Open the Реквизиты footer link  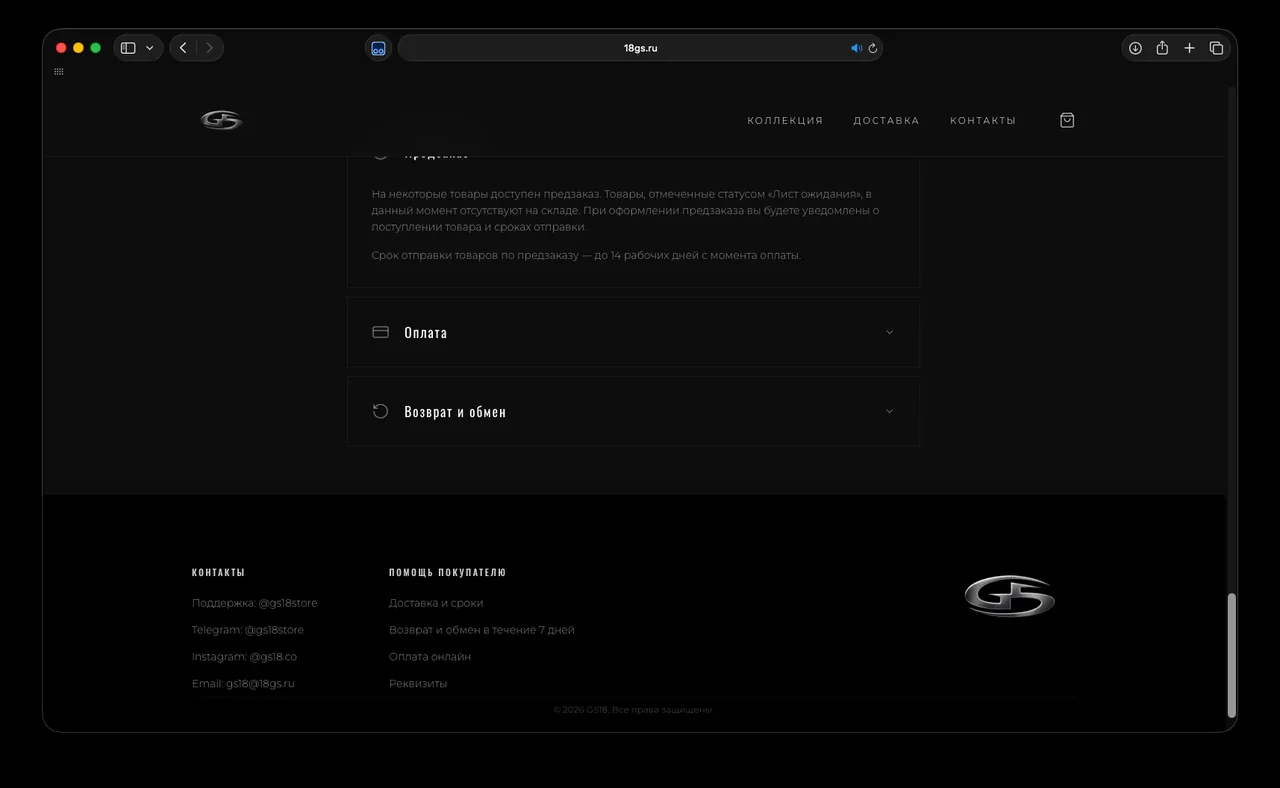pos(418,684)
